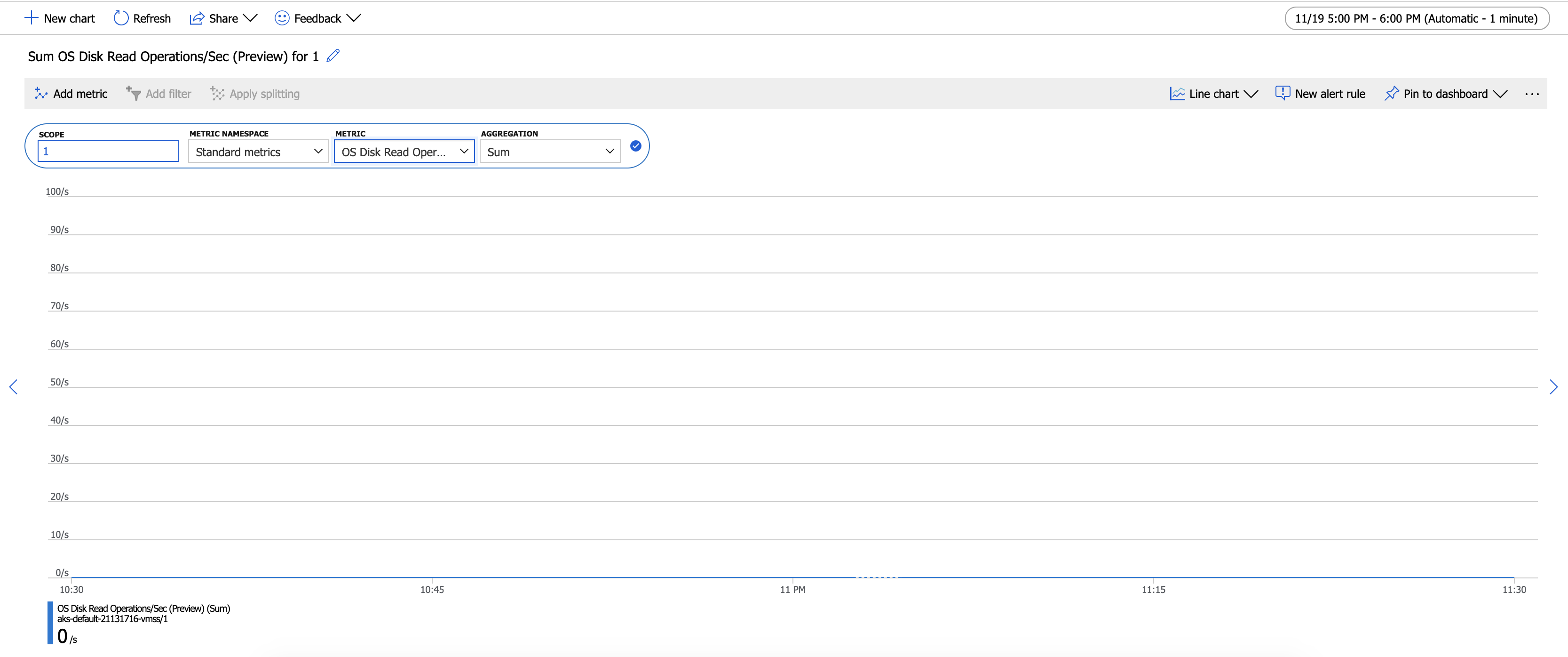
Task: Click the pencil icon to edit chart title
Action: pyautogui.click(x=333, y=56)
